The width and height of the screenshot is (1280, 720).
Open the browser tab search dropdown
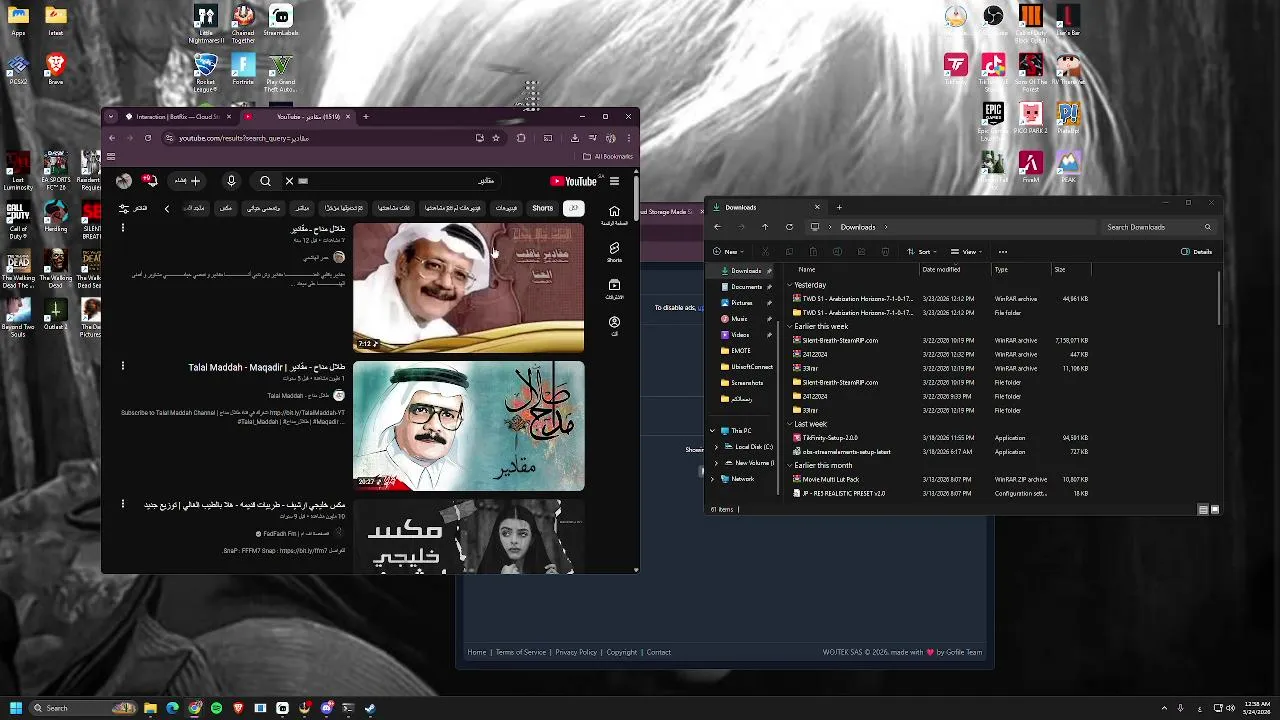(111, 117)
